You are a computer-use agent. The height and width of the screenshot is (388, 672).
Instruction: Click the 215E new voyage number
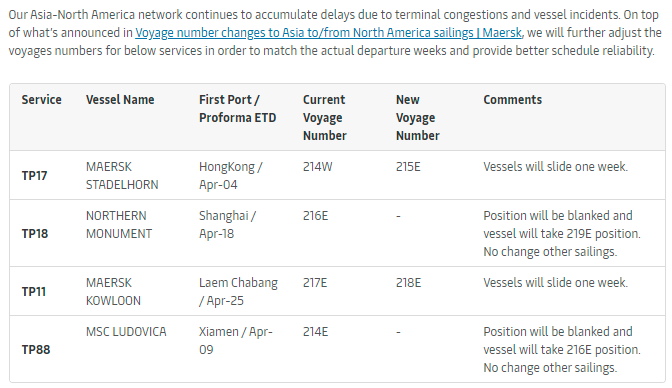408,167
